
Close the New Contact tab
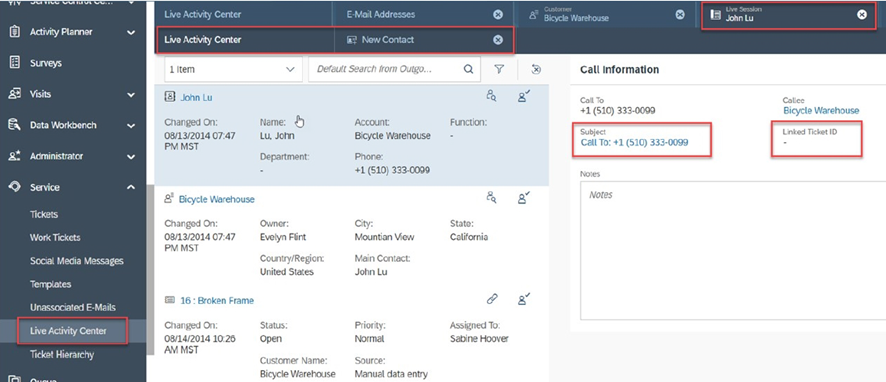tap(497, 40)
